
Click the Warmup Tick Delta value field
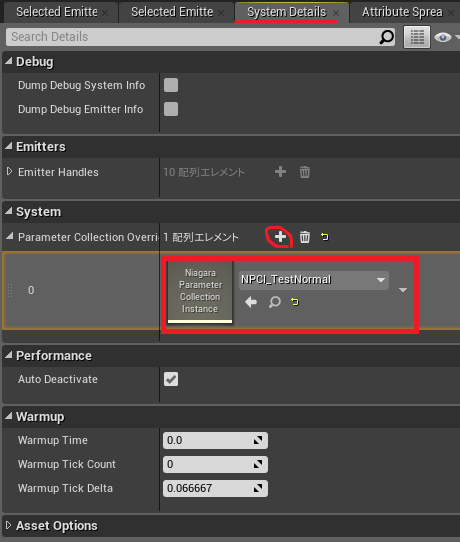215,488
